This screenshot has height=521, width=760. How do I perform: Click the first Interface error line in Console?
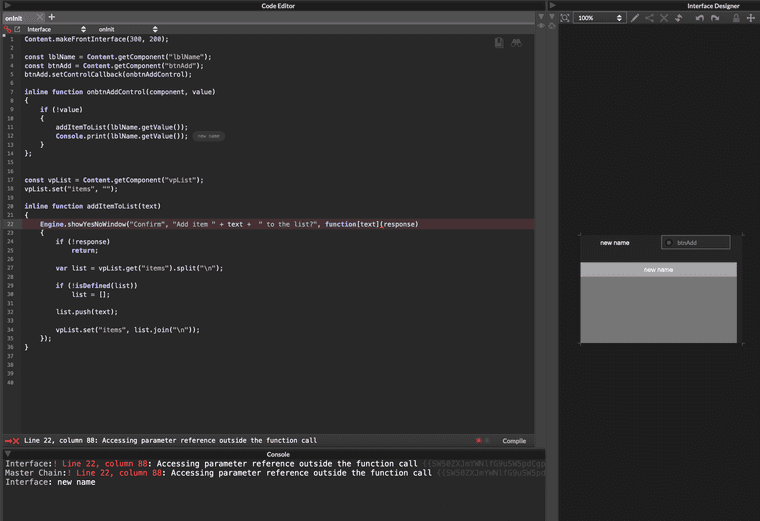[274, 464]
